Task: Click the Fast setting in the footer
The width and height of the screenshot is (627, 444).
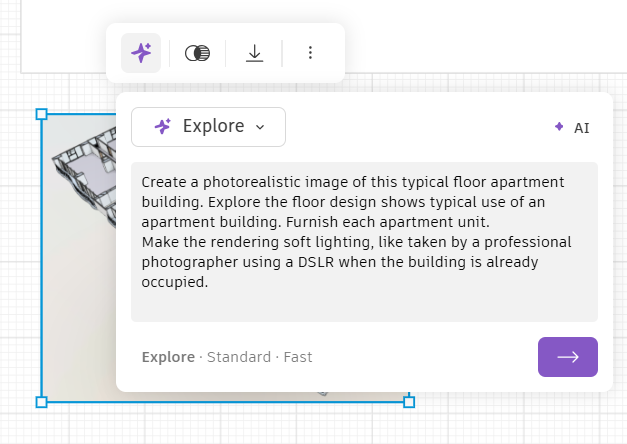Action: click(x=298, y=357)
